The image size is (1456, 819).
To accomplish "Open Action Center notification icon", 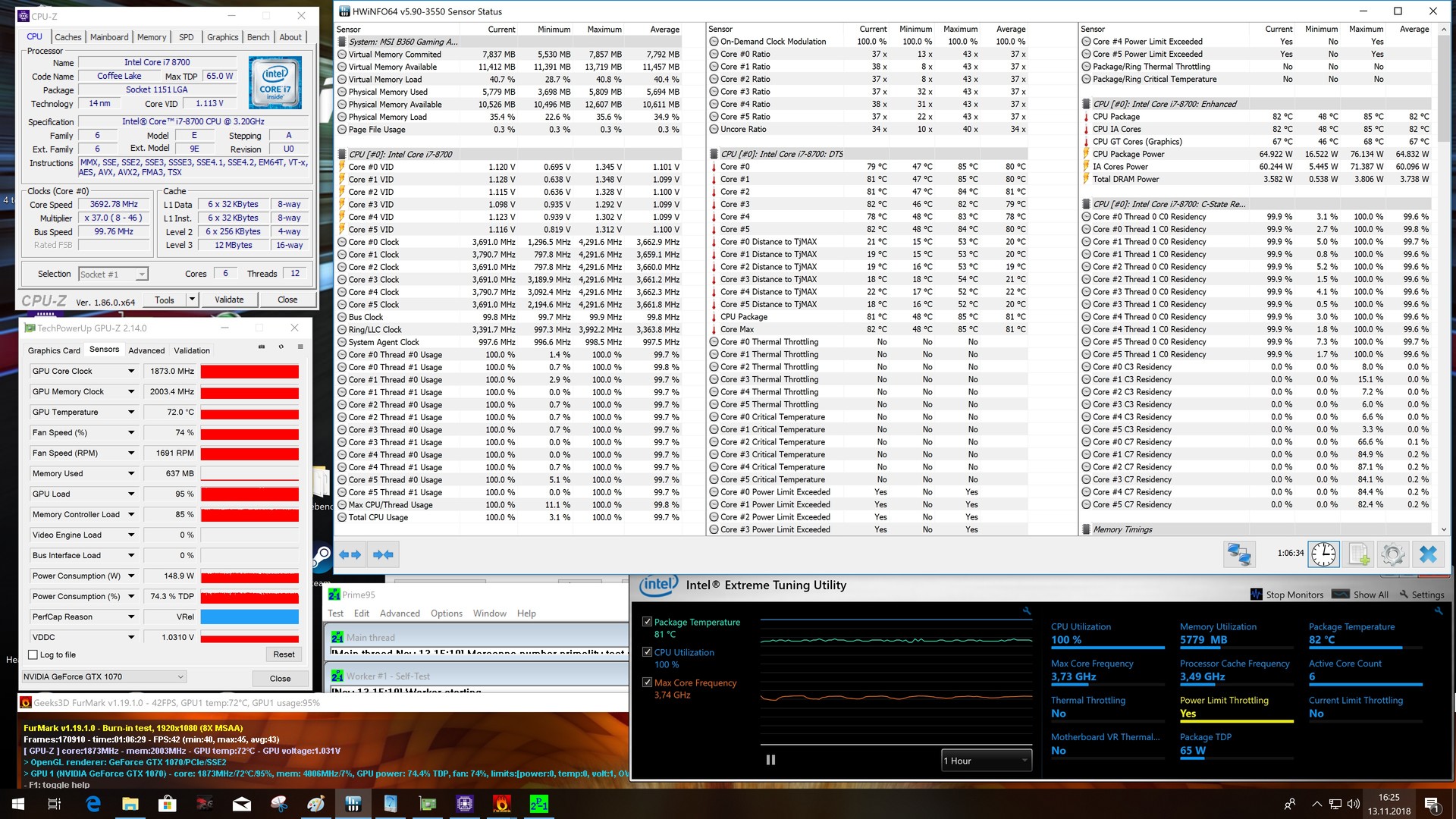I will [x=1432, y=804].
